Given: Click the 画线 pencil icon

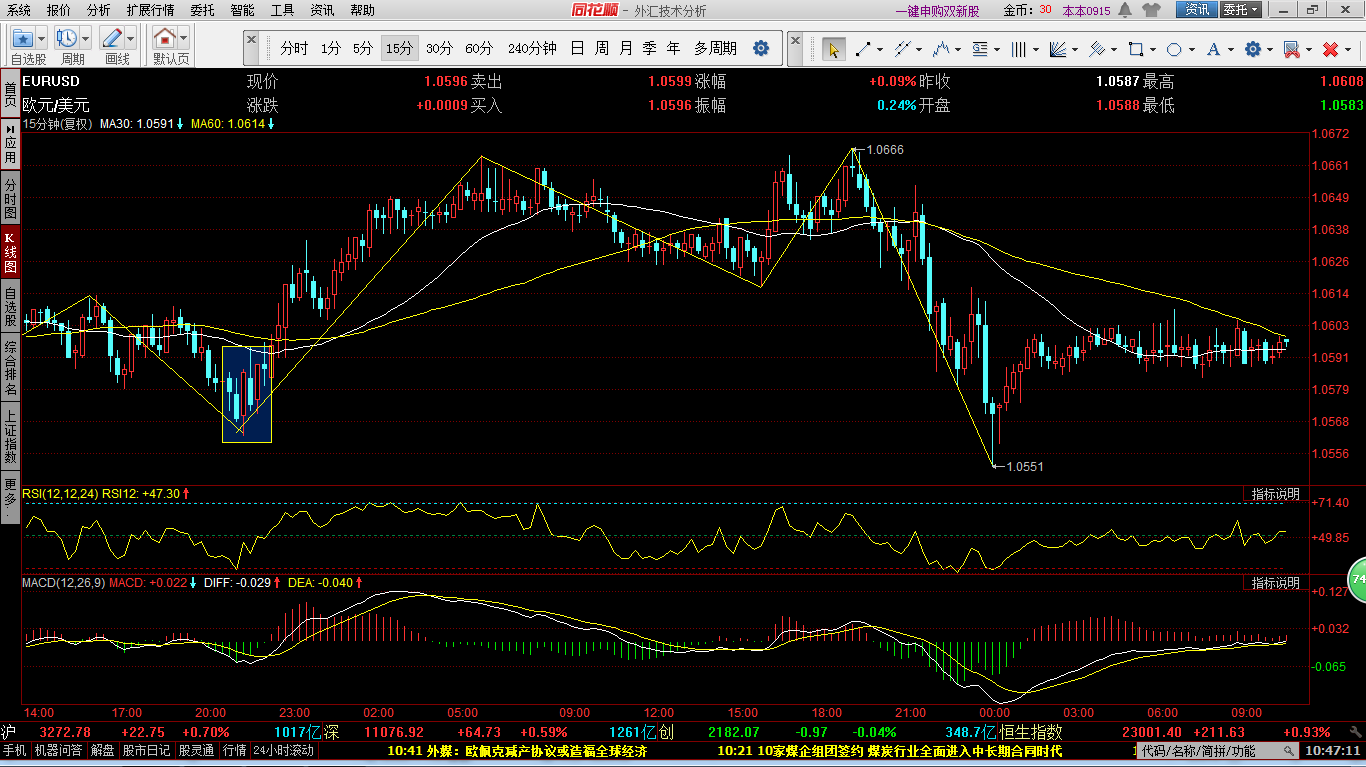Looking at the screenshot, I should point(112,38).
